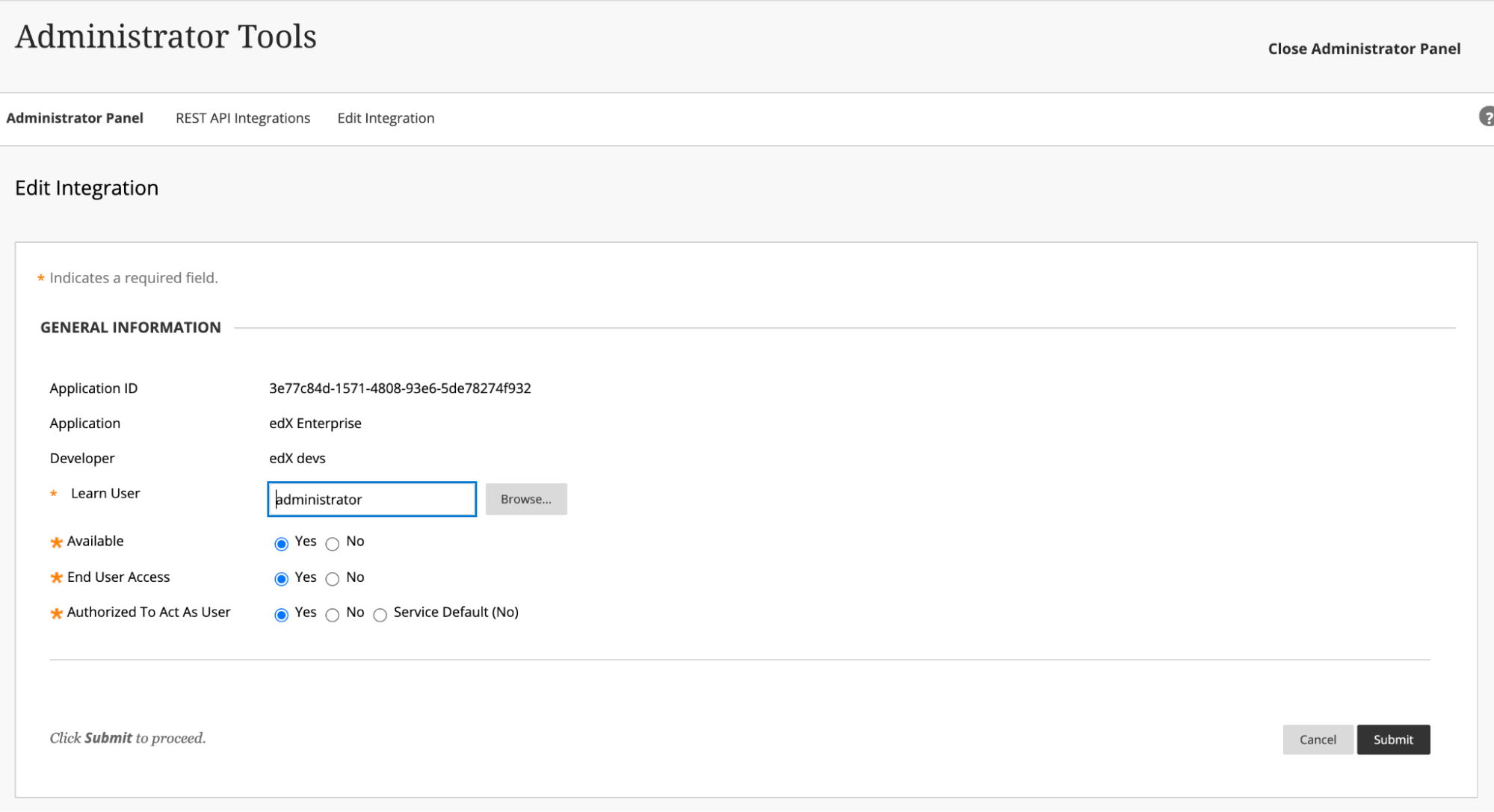The height and width of the screenshot is (812, 1494).
Task: Click the GENERAL INFORMATION section header
Action: [x=131, y=326]
